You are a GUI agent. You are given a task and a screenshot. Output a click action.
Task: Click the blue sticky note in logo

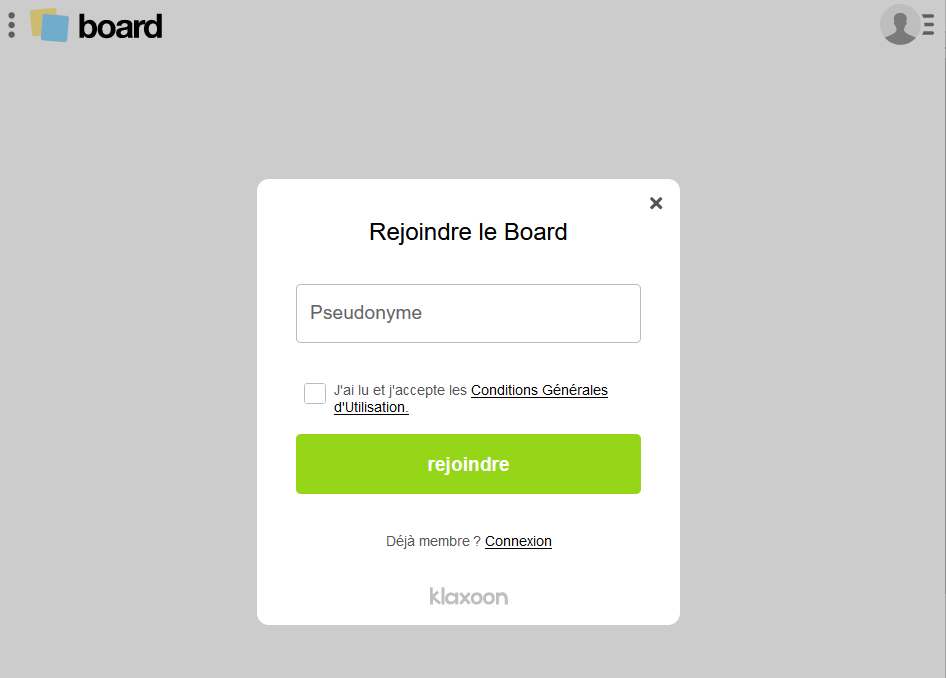click(57, 29)
